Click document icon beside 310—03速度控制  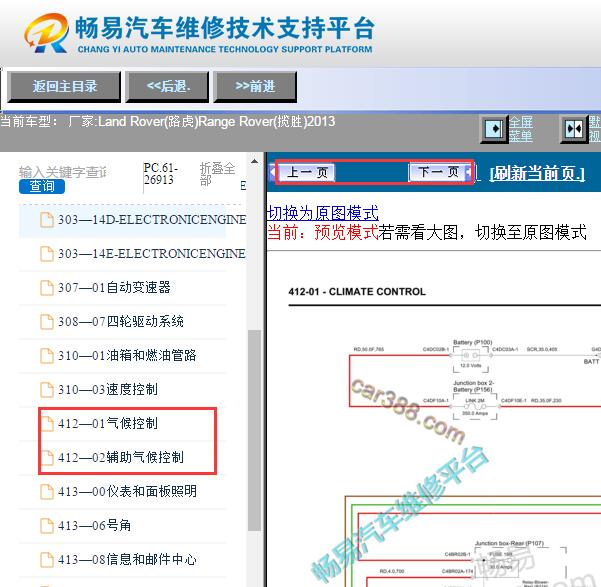pyautogui.click(x=47, y=390)
